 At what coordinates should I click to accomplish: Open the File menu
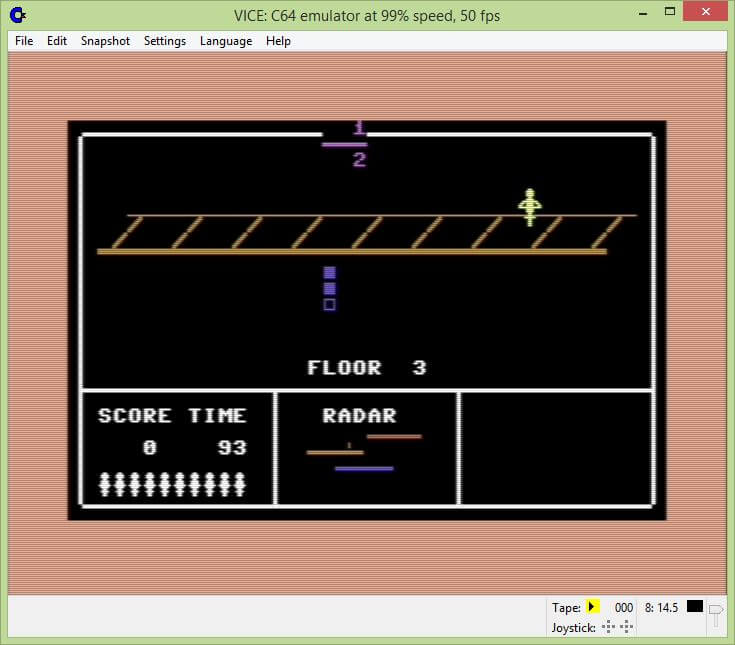24,41
